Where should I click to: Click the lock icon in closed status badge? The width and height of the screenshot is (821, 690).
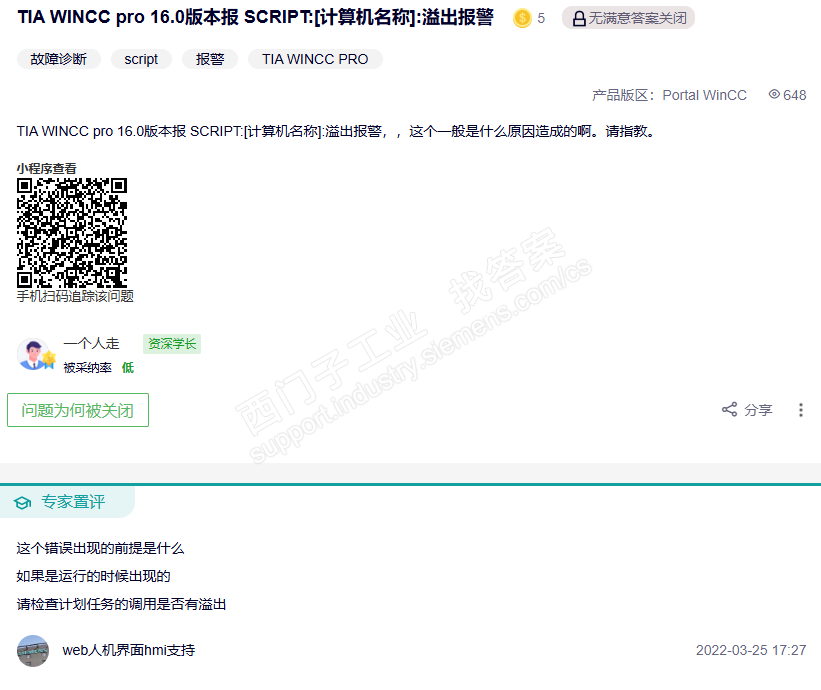[579, 18]
